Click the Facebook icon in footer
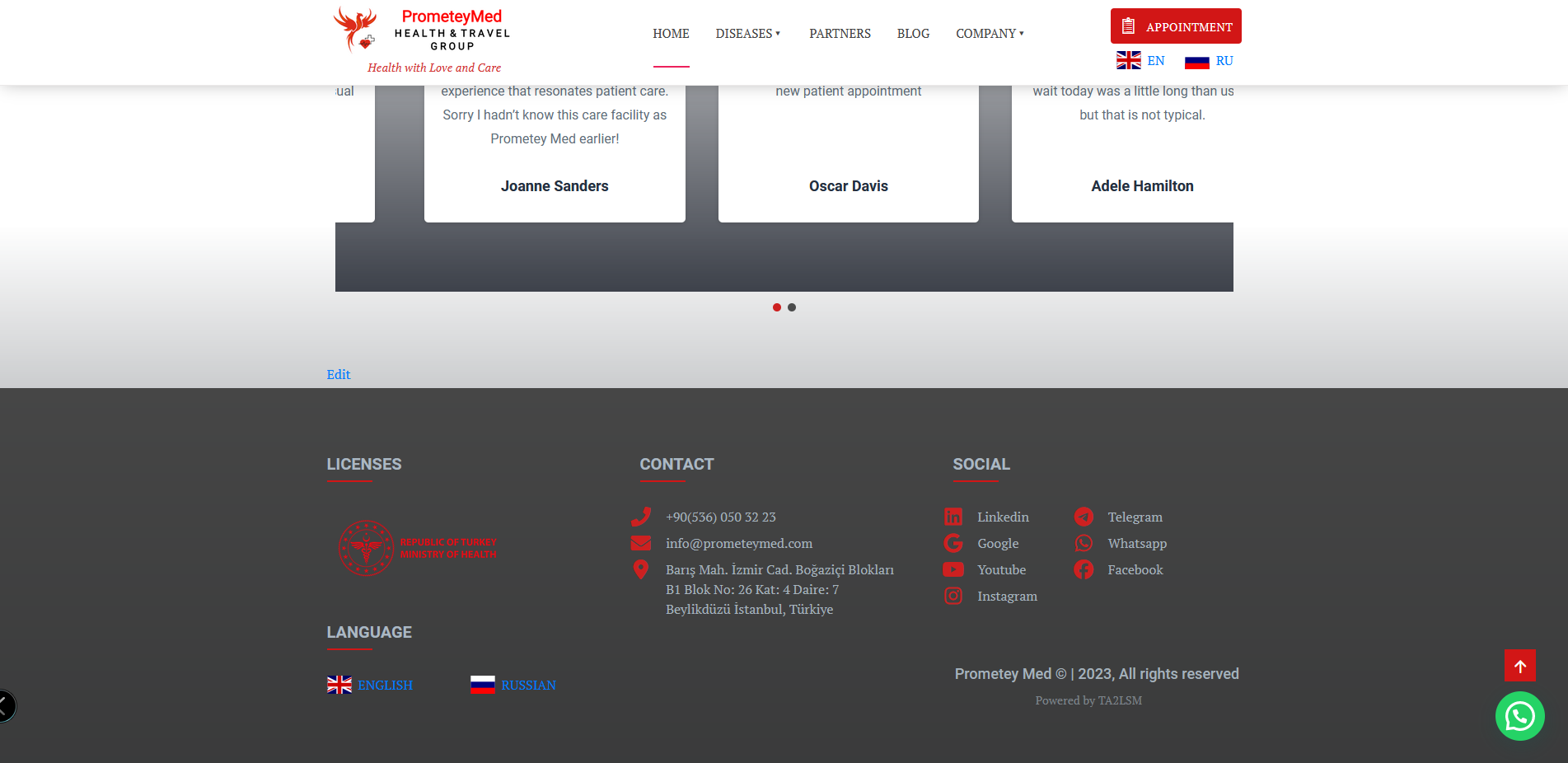This screenshot has height=763, width=1568. click(x=1084, y=569)
